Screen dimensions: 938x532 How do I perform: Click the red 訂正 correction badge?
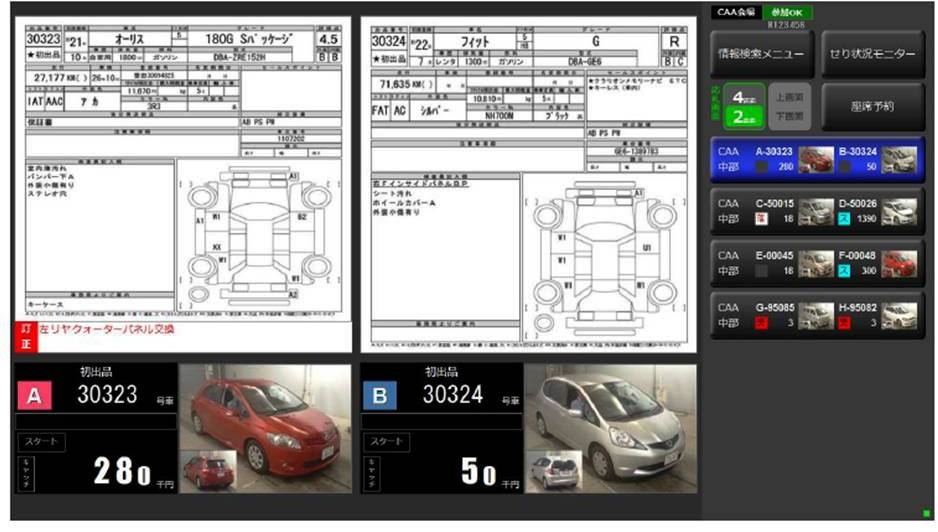(x=26, y=337)
